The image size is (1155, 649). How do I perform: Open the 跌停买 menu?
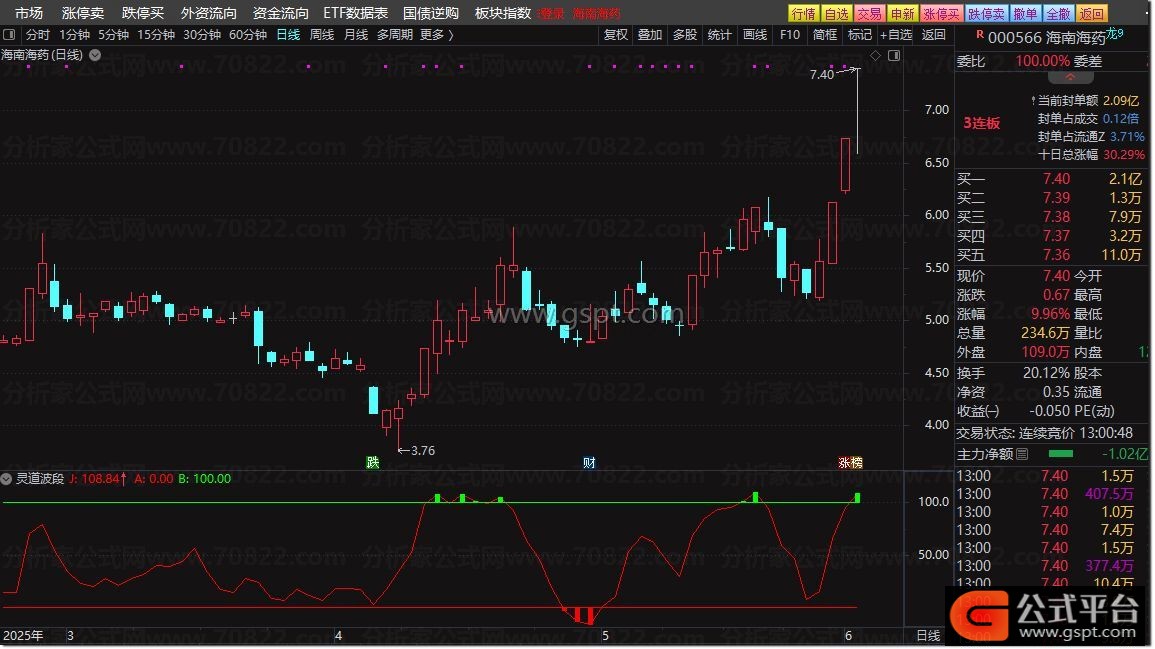(x=142, y=13)
